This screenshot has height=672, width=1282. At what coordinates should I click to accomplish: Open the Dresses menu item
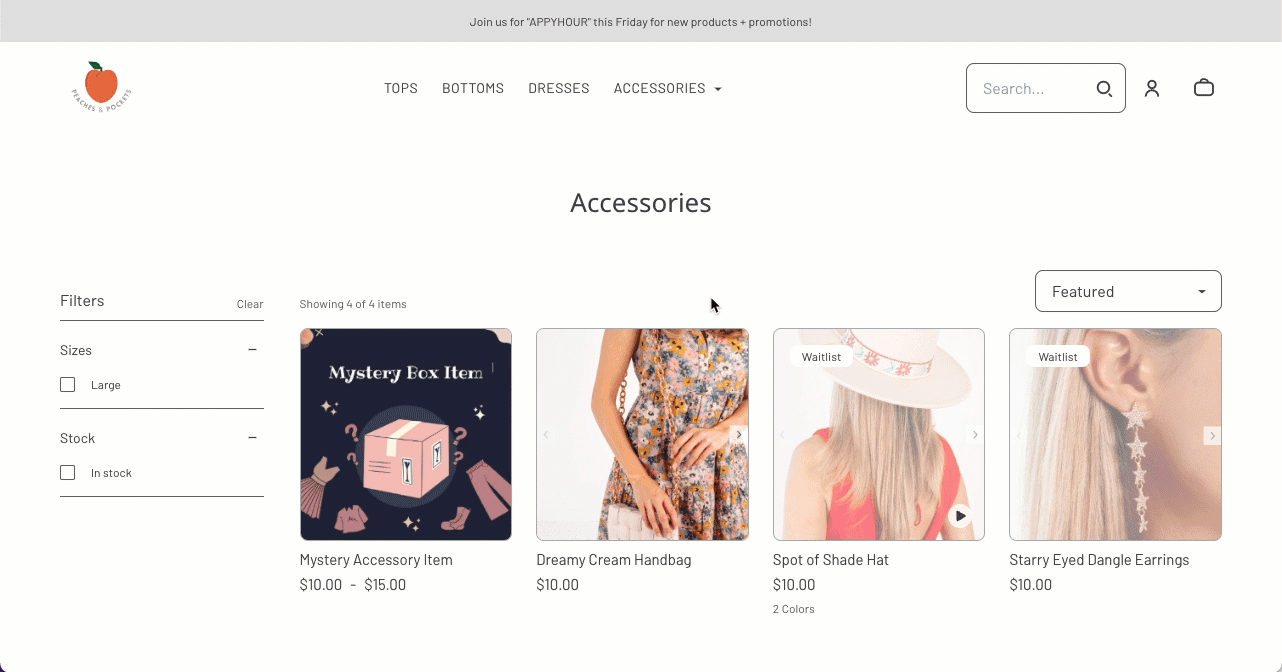[x=559, y=88]
